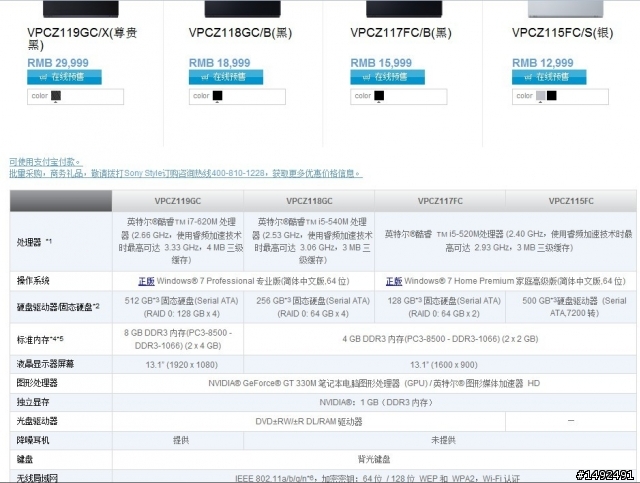
Task: Click the 背光键盘 cell
Action: [x=374, y=459]
